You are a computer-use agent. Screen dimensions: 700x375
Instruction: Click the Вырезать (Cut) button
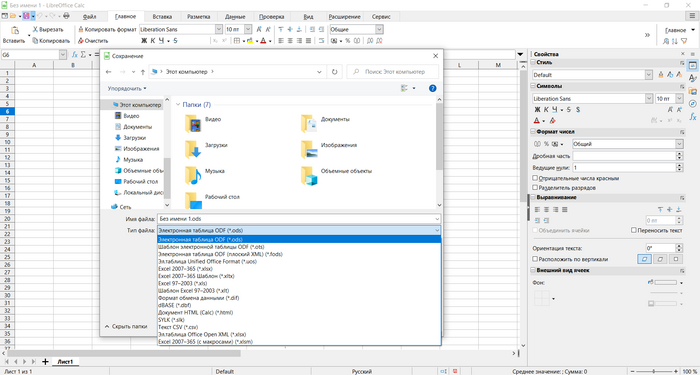(x=48, y=29)
